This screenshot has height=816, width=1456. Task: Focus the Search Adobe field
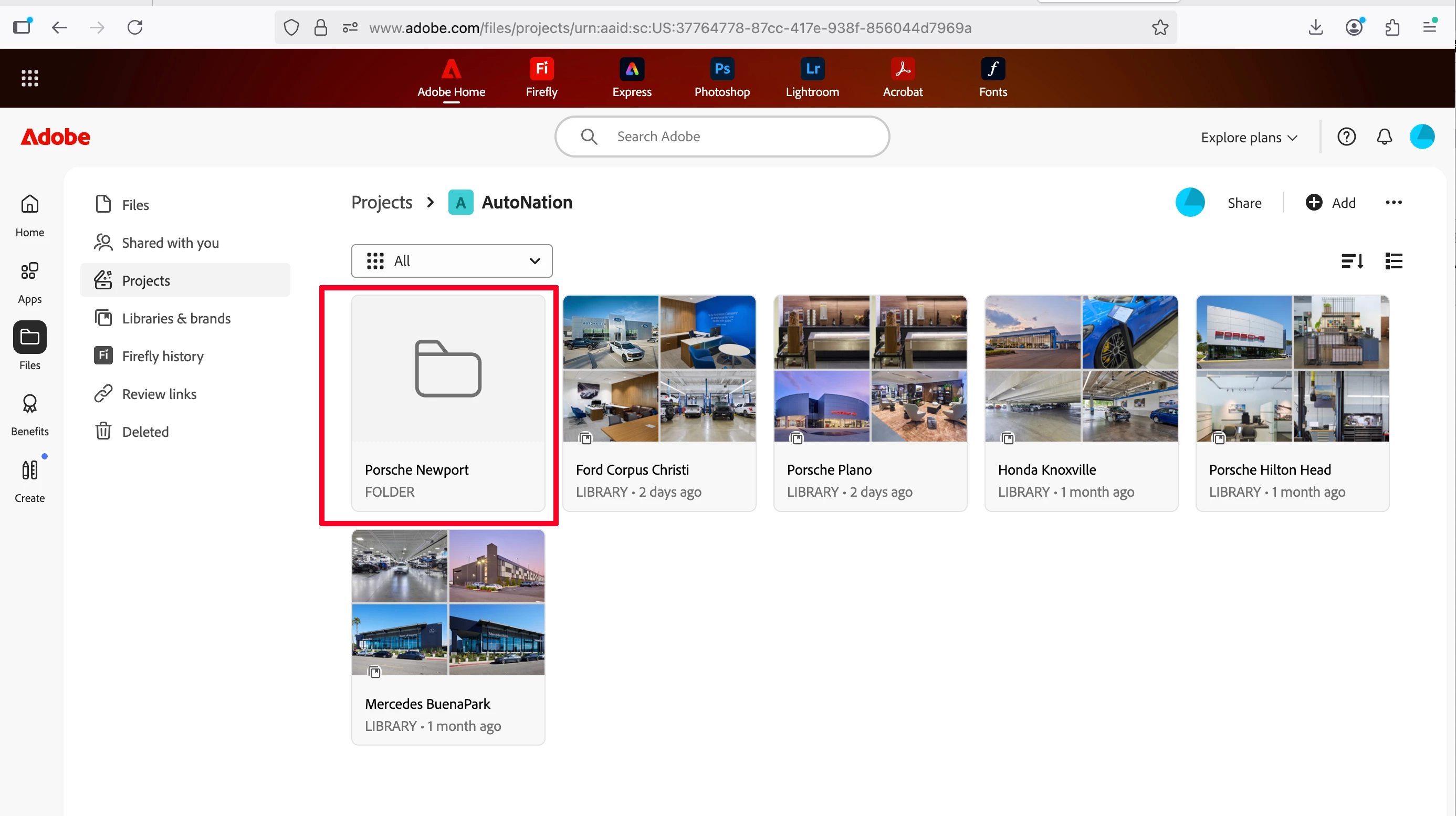click(735, 137)
